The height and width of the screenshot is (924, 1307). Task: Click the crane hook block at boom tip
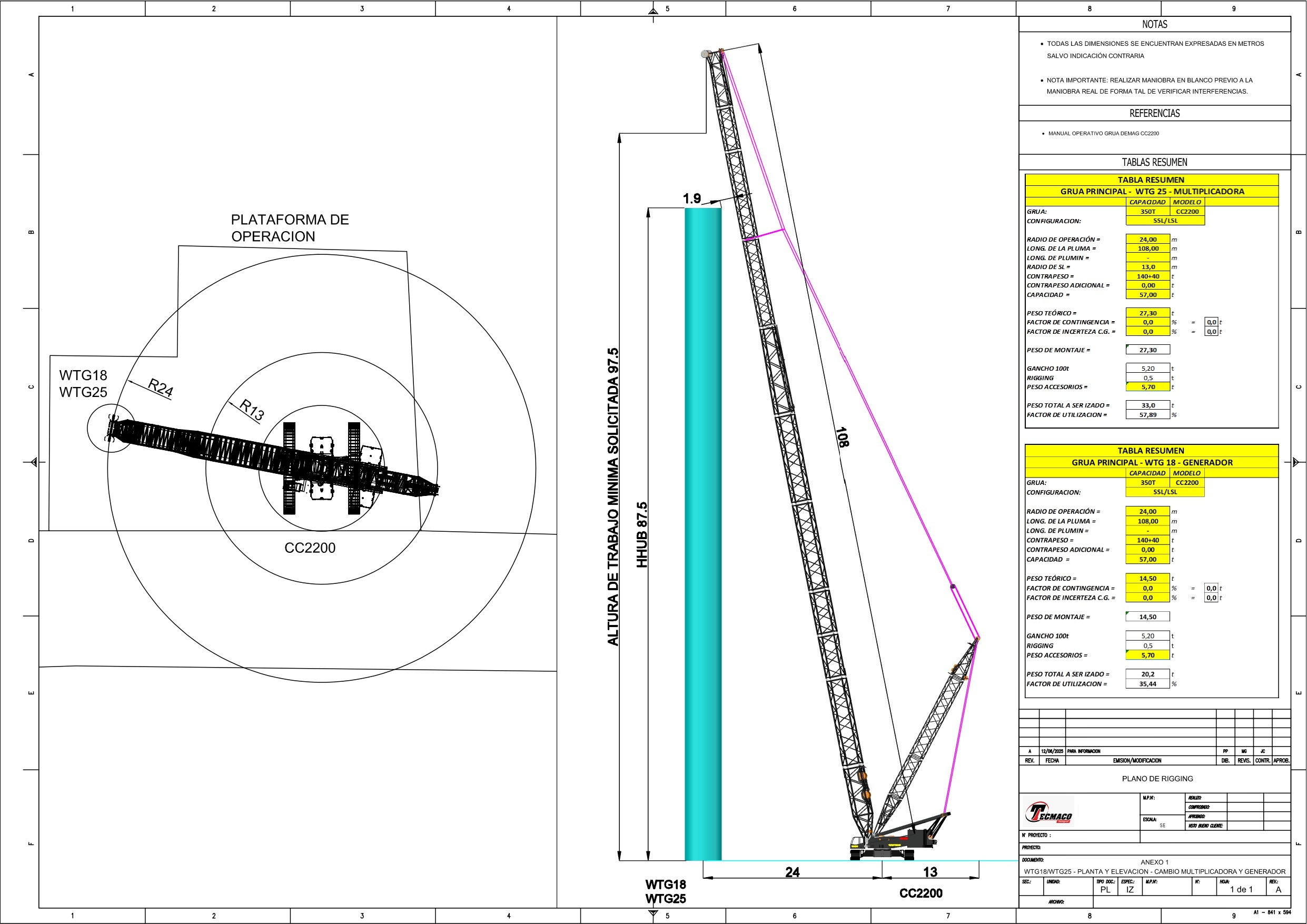tap(705, 54)
